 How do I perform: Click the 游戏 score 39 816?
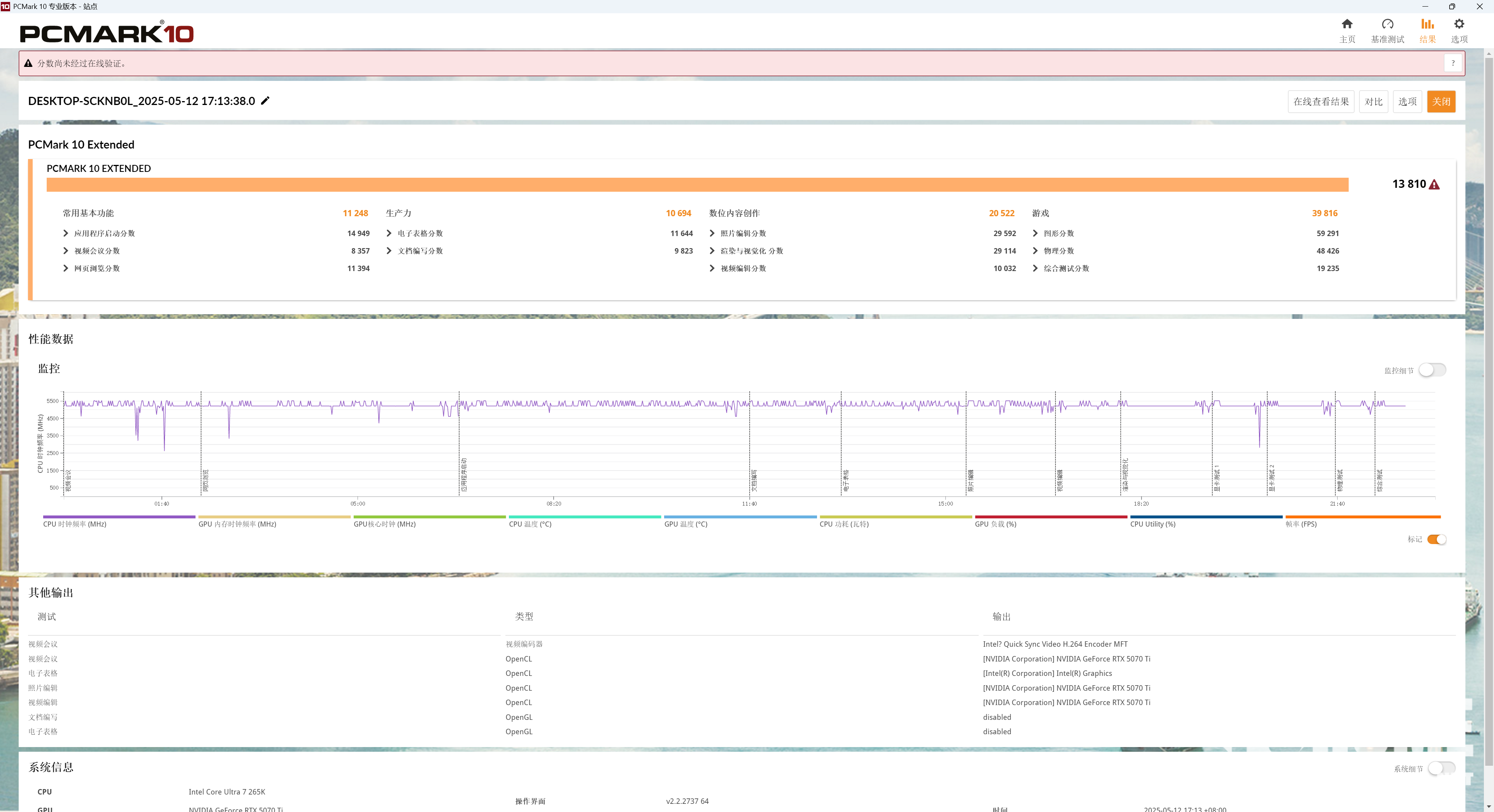[1325, 213]
